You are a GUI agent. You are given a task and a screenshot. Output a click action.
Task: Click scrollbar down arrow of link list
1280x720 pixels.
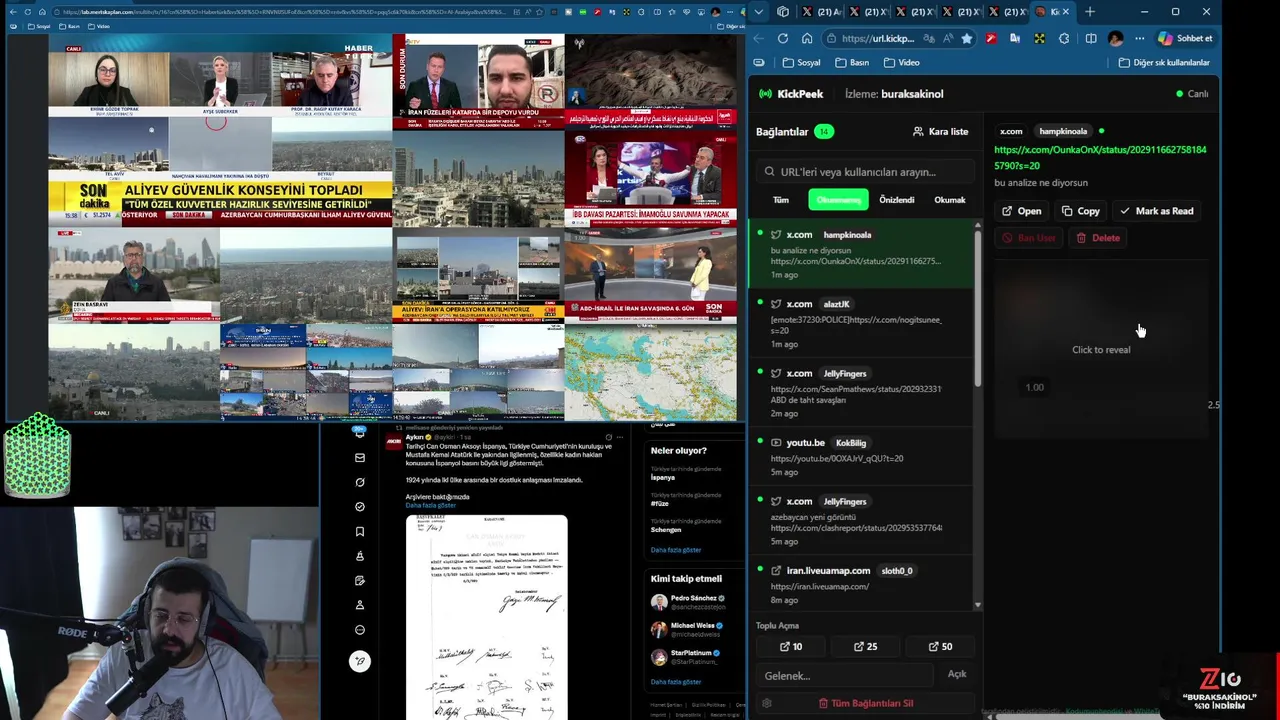pyautogui.click(x=977, y=605)
